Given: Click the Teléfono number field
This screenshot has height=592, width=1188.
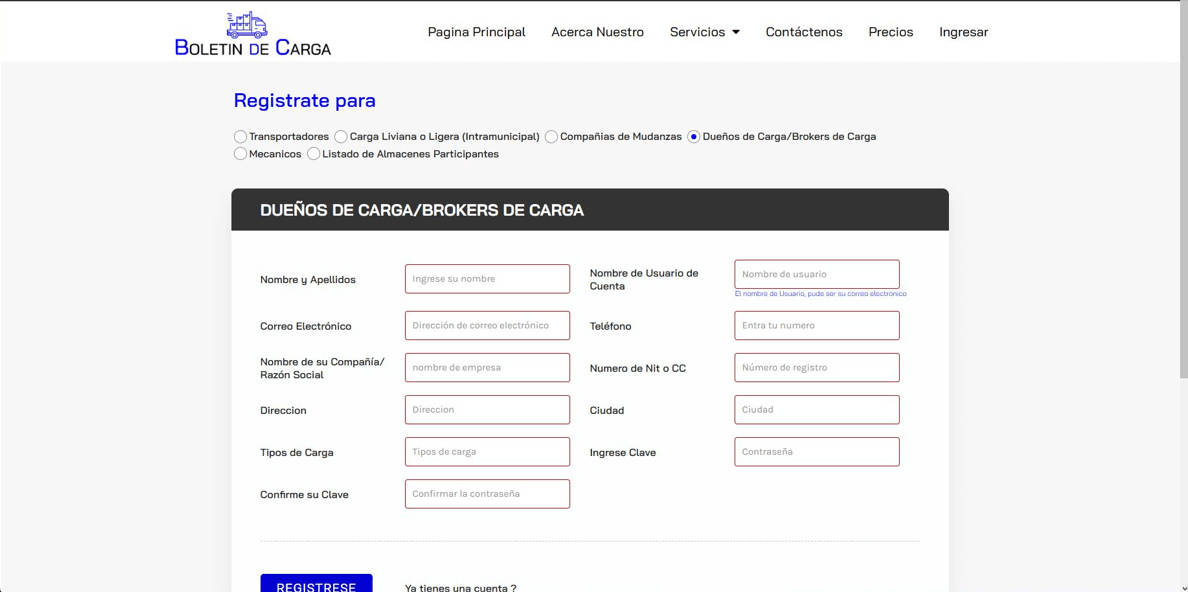Looking at the screenshot, I should (x=816, y=325).
